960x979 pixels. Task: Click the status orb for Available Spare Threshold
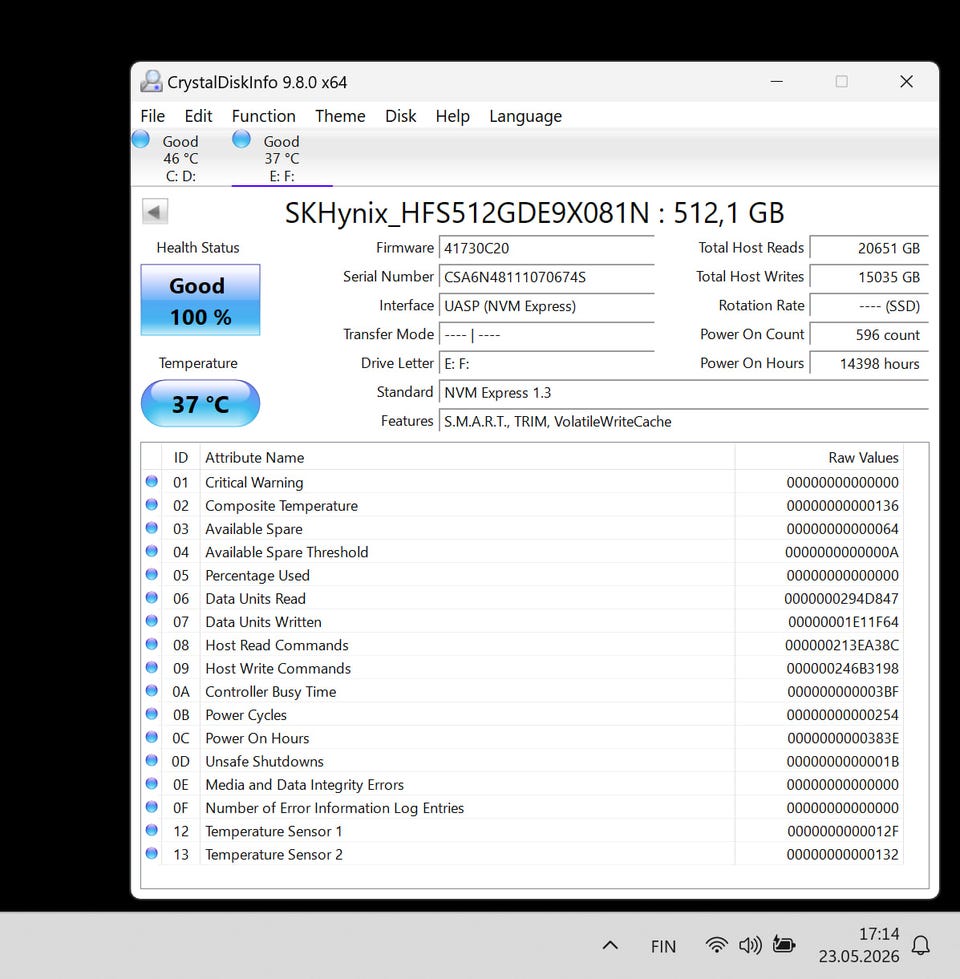click(152, 551)
